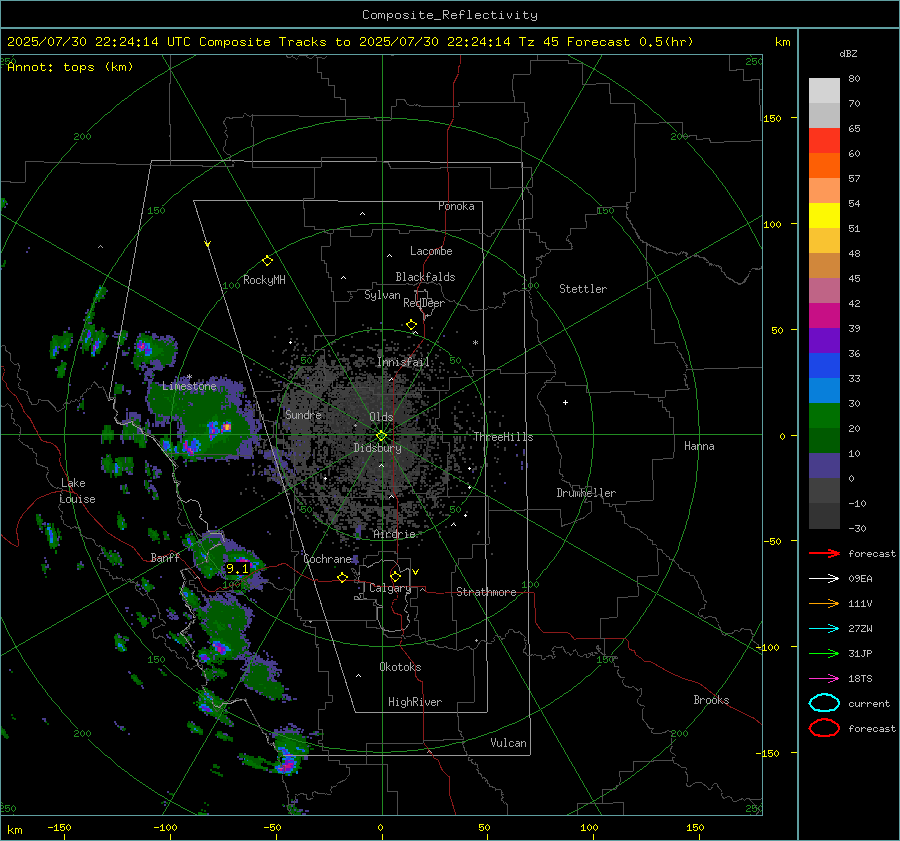
Task: Click the Hanna town label
Action: (x=699, y=446)
